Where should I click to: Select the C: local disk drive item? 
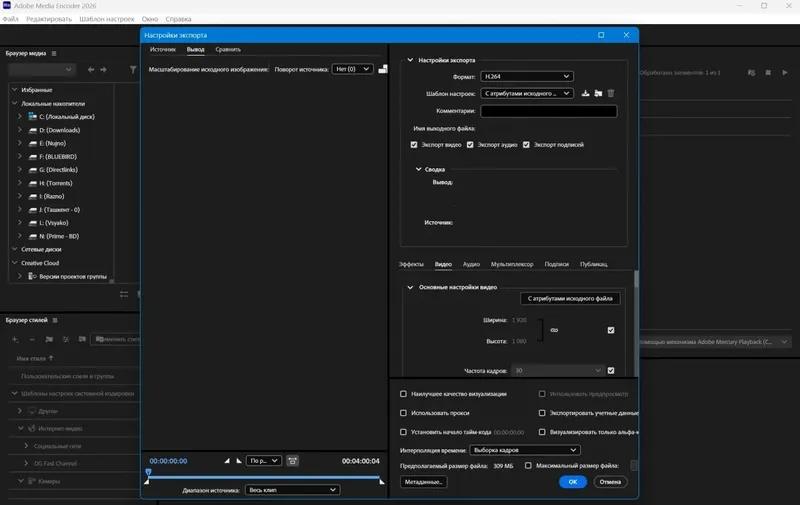click(66, 117)
